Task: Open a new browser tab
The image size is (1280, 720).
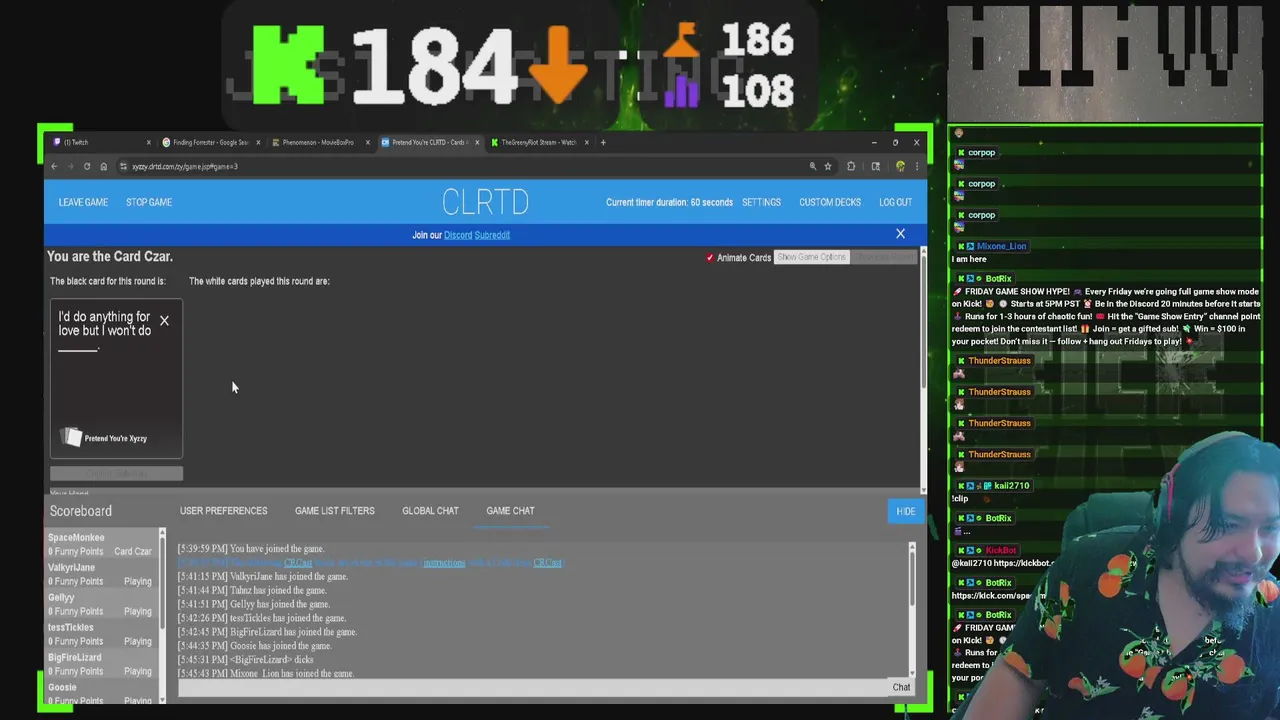Action: [603, 142]
